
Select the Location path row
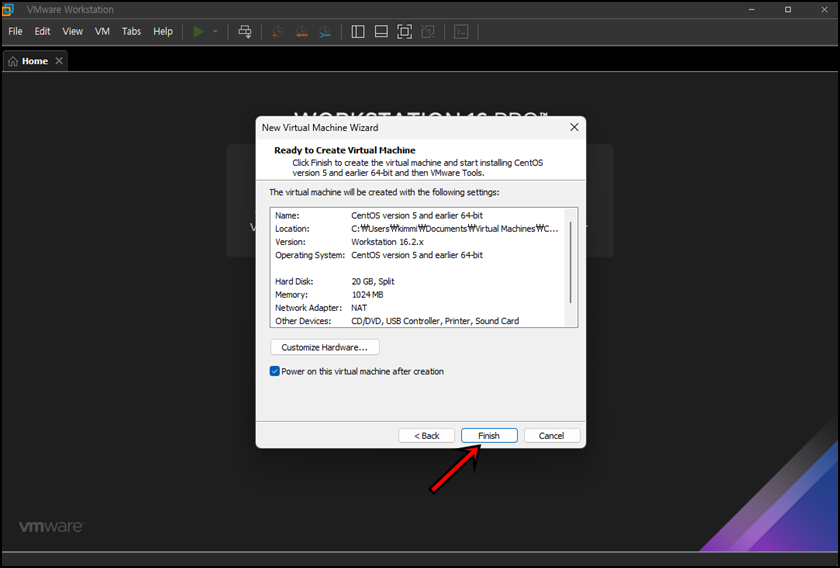[417, 229]
